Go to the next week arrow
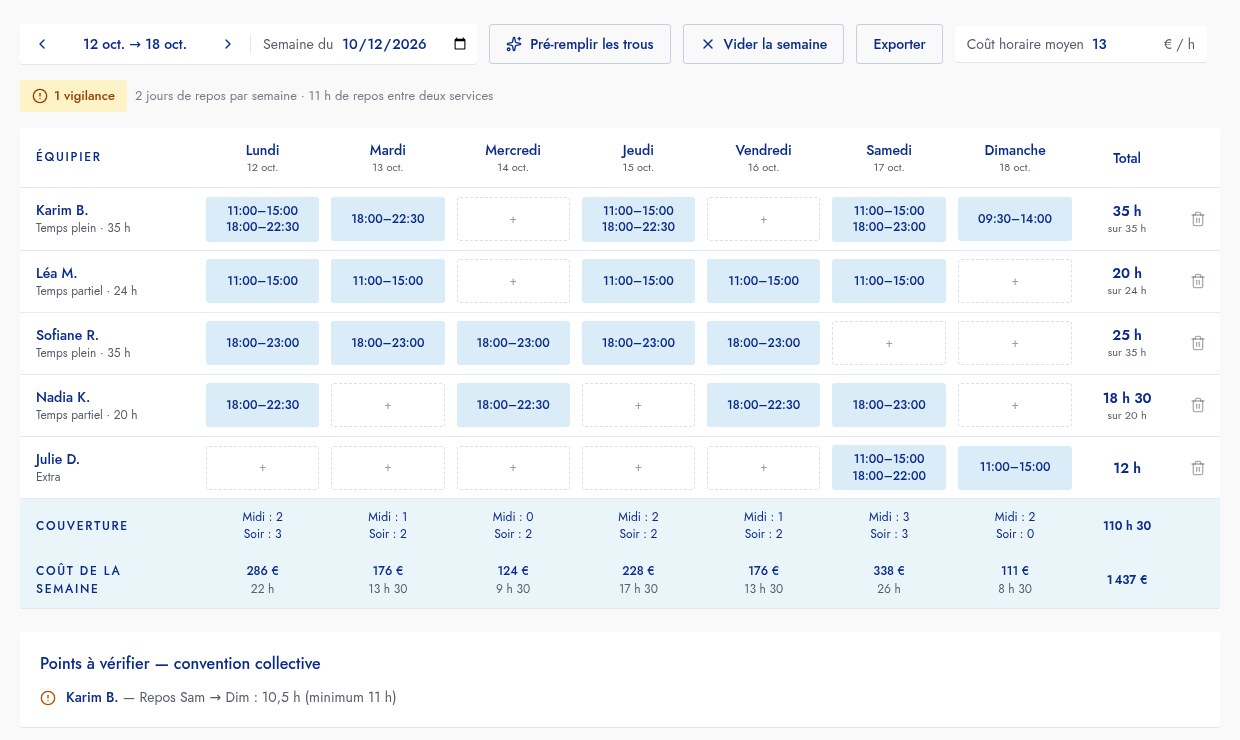The image size is (1240, 740). click(228, 44)
